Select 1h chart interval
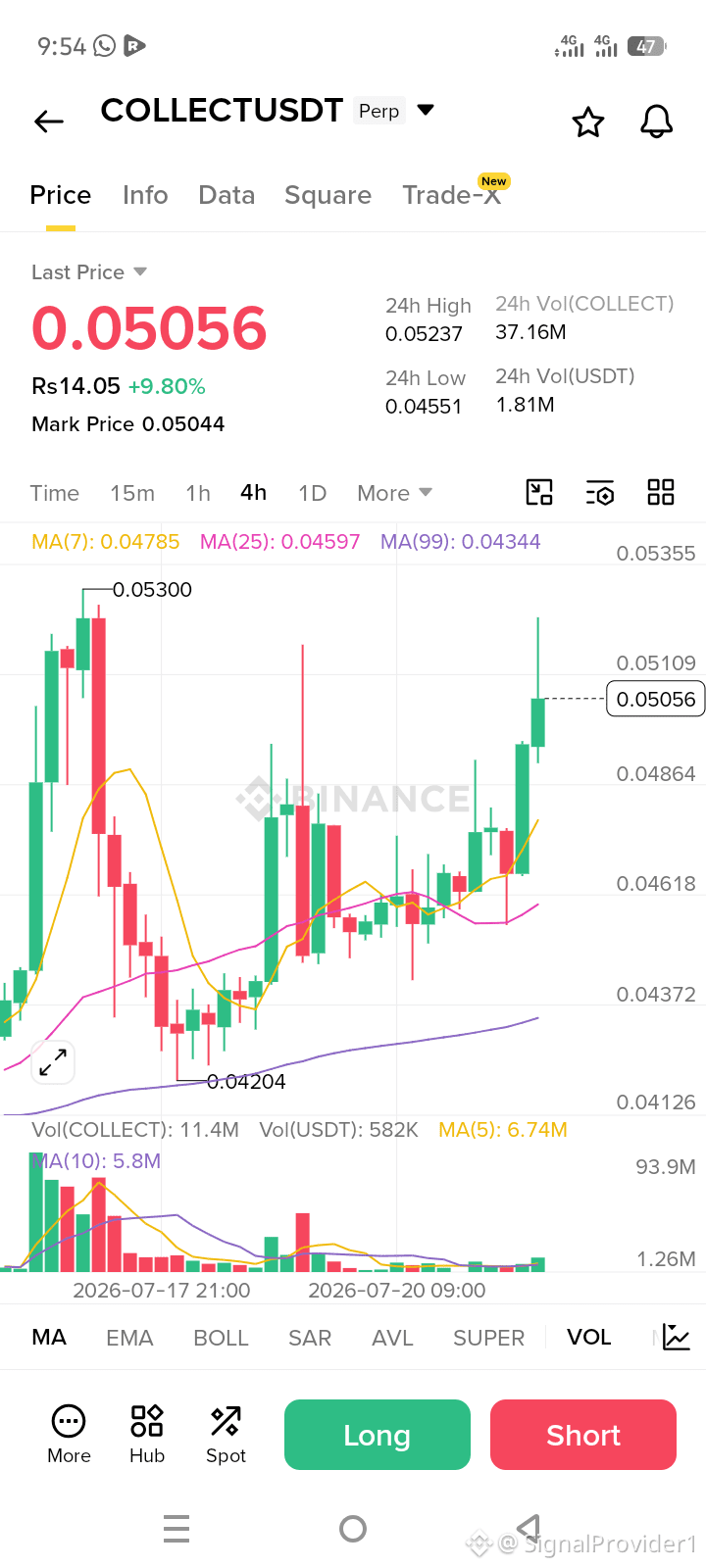Screen dimensions: 706x1568 [x=198, y=493]
